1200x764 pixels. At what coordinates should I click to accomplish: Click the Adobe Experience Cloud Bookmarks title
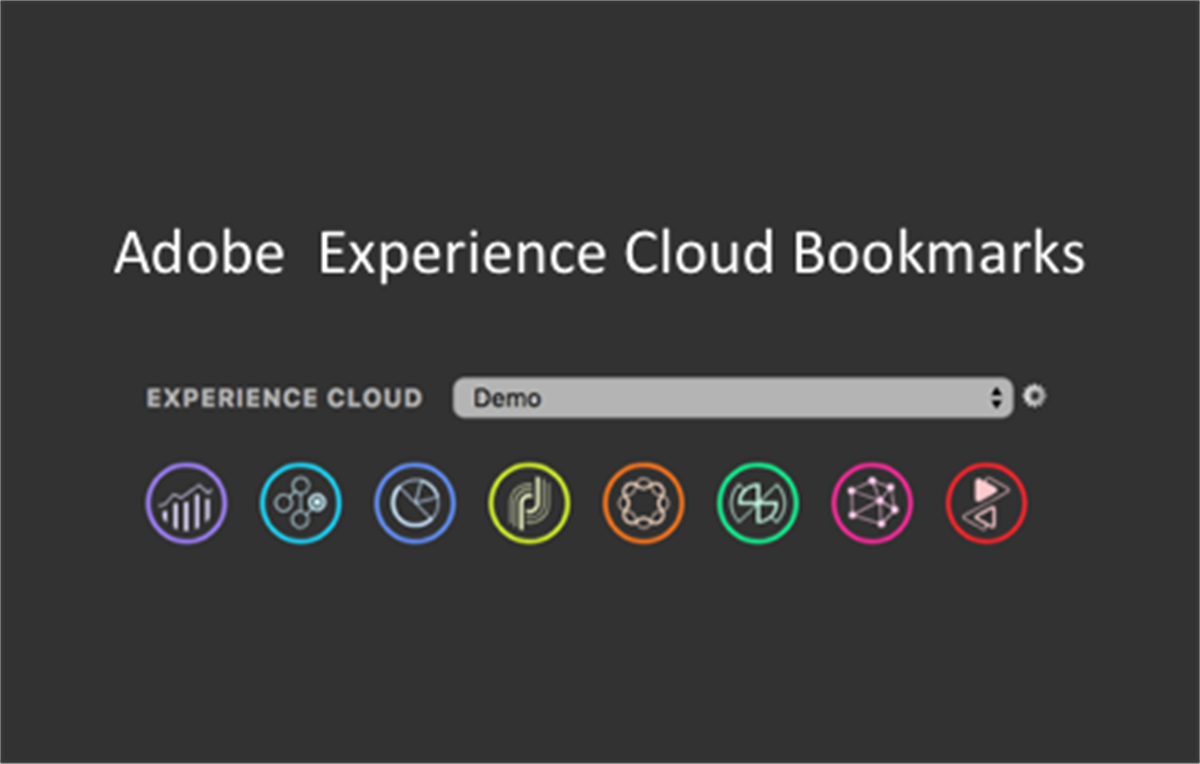point(599,255)
